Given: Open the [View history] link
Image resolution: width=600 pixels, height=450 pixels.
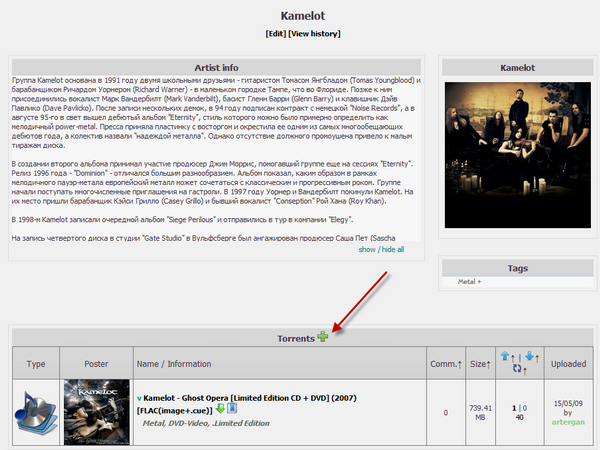Looking at the screenshot, I should coord(314,34).
